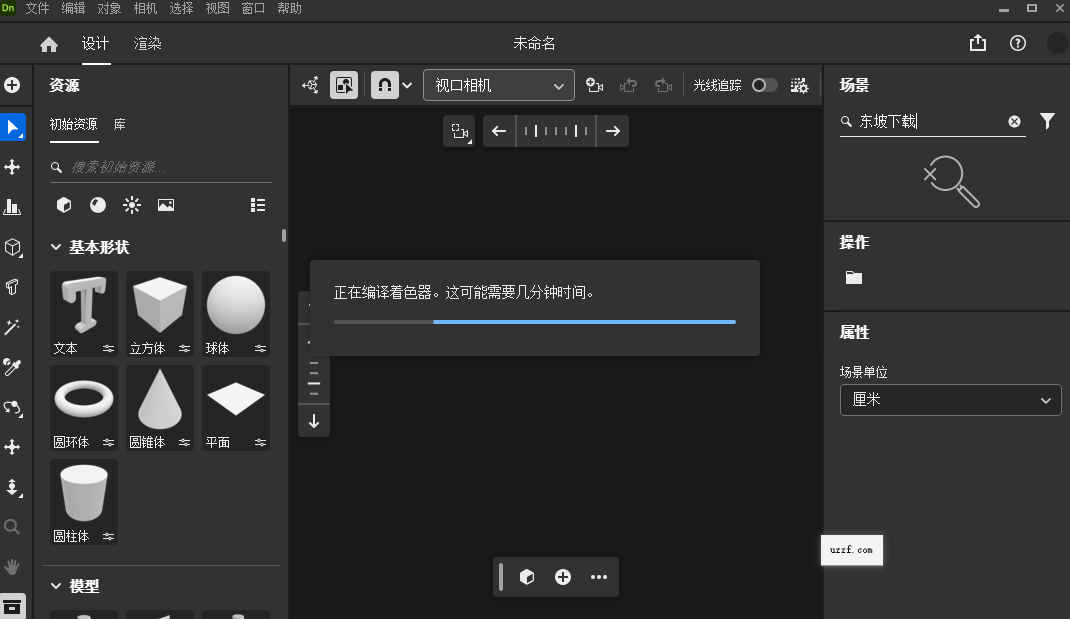Toggle the magnet snapping tool
This screenshot has width=1070, height=619.
[x=384, y=85]
